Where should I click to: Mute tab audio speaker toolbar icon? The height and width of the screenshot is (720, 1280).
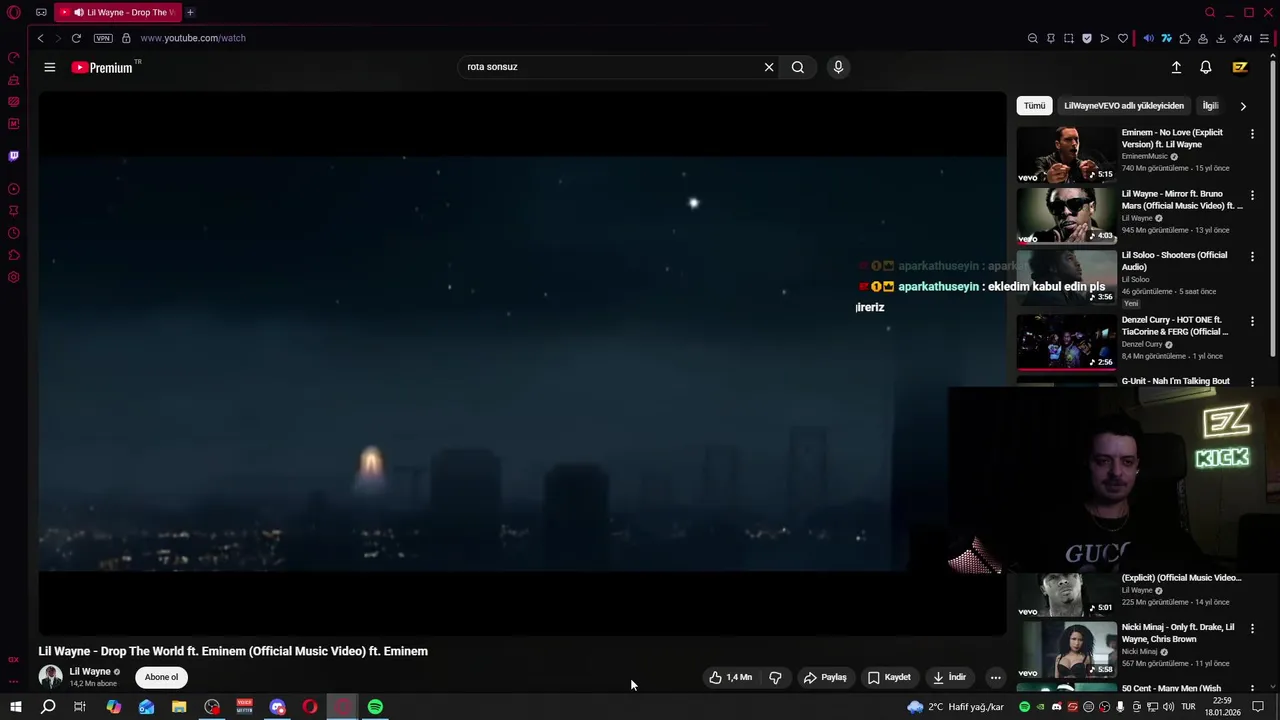click(1148, 38)
